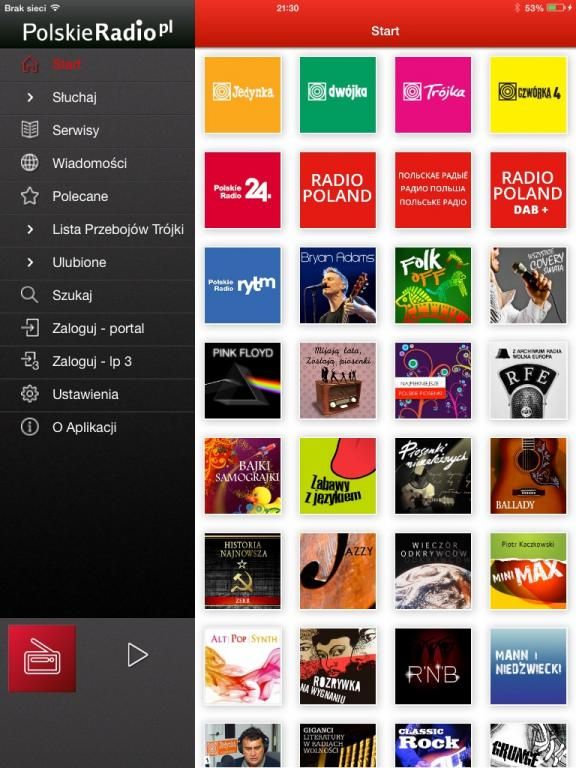Select the Folk Off channel thumbnail
Image resolution: width=576 pixels, height=768 pixels.
click(x=433, y=285)
